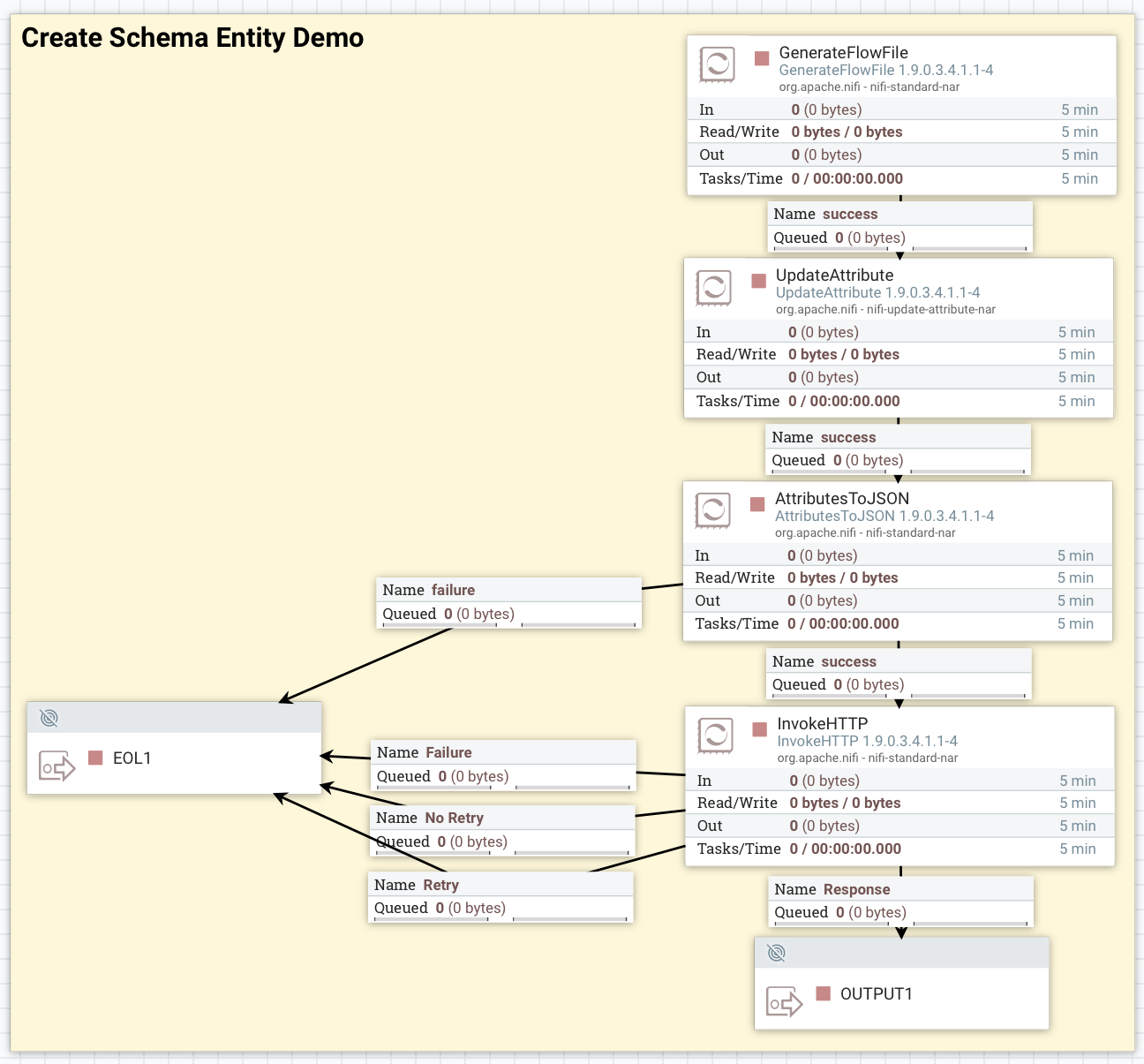The height and width of the screenshot is (1064, 1144).
Task: Select the success connection above UpdateAttribute
Action: (x=899, y=214)
